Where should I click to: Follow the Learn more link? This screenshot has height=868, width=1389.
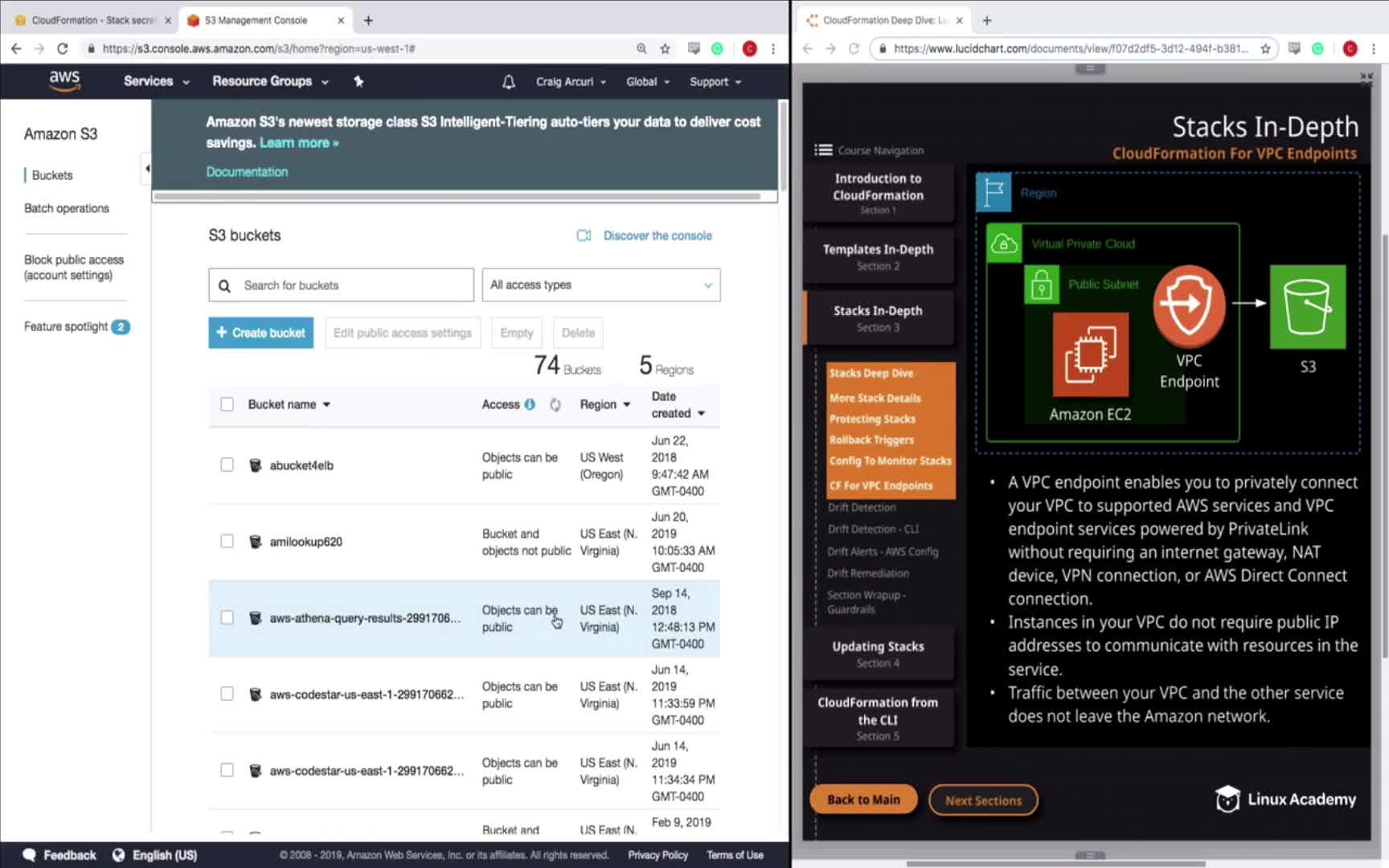(x=299, y=143)
